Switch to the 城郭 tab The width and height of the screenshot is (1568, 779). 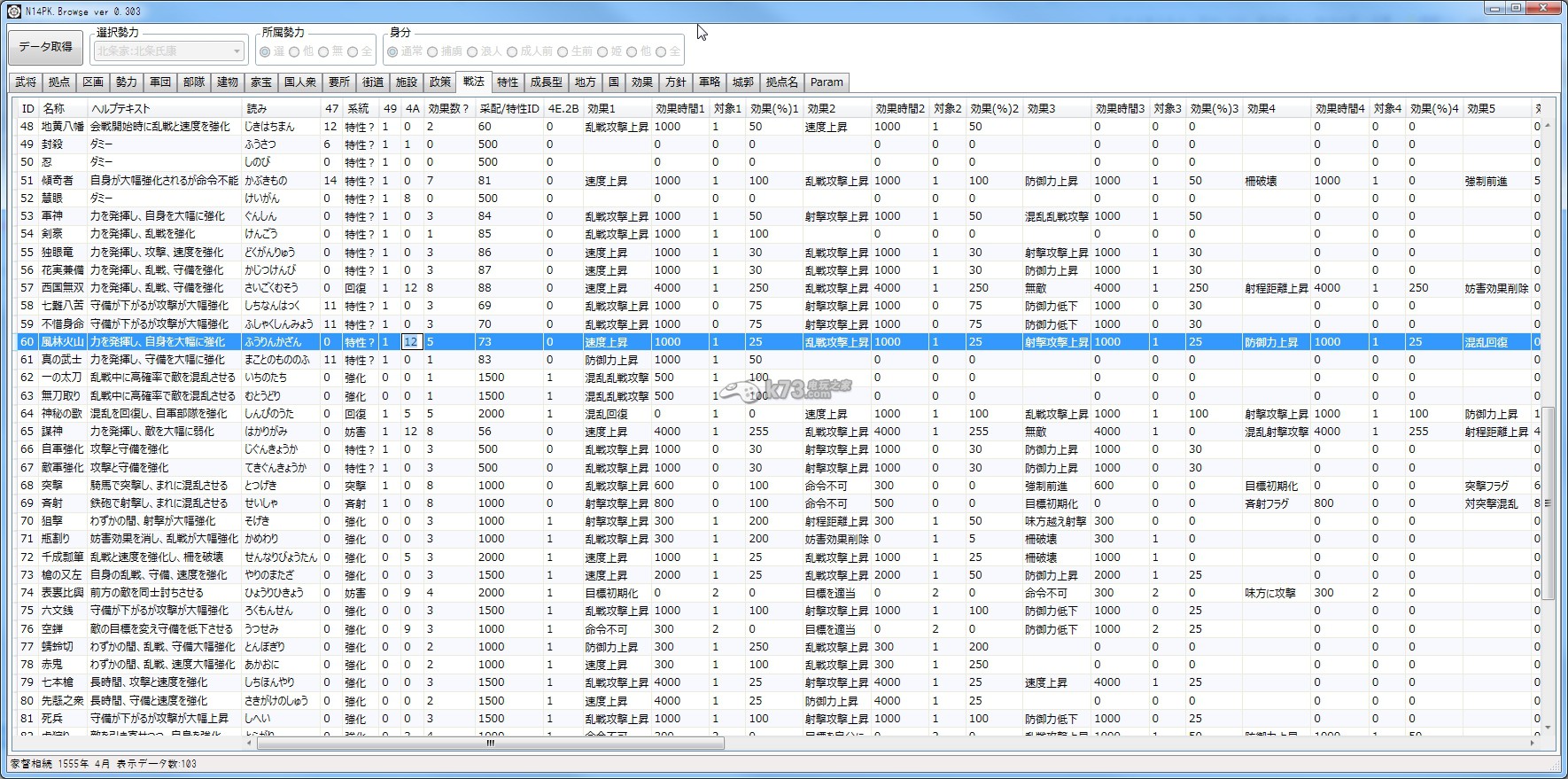tap(743, 82)
